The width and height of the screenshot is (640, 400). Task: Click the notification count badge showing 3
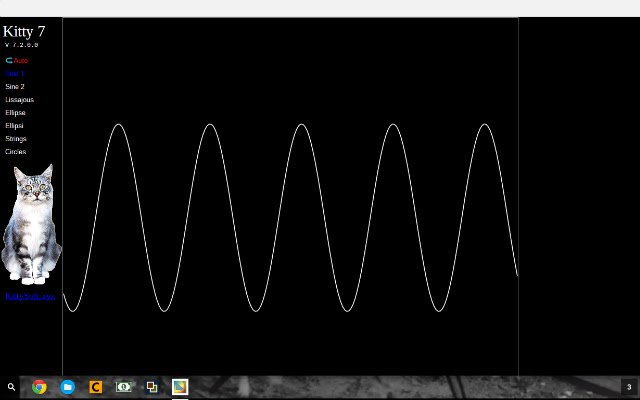coord(629,387)
